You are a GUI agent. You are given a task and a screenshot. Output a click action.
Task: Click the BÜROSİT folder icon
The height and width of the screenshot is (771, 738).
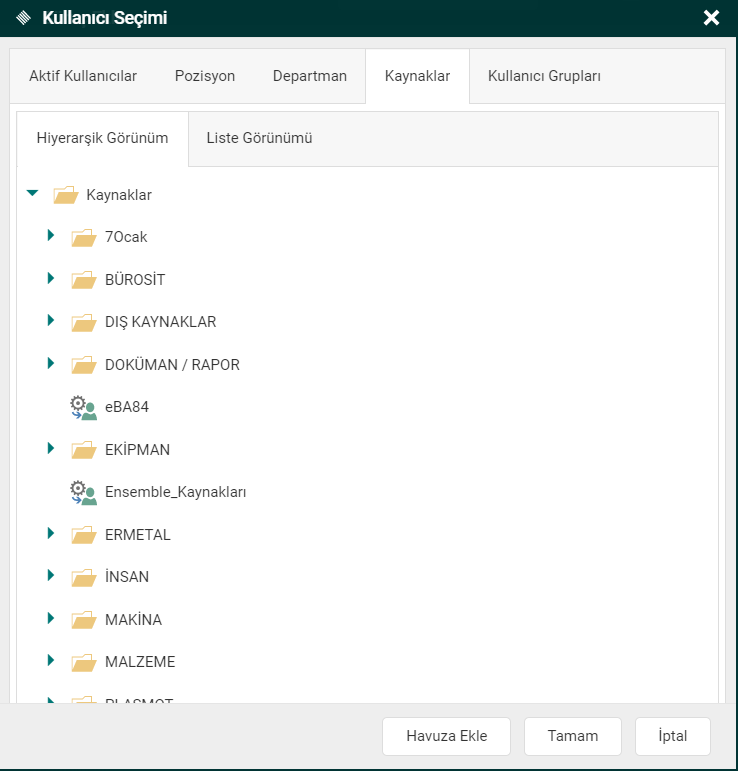[83, 280]
